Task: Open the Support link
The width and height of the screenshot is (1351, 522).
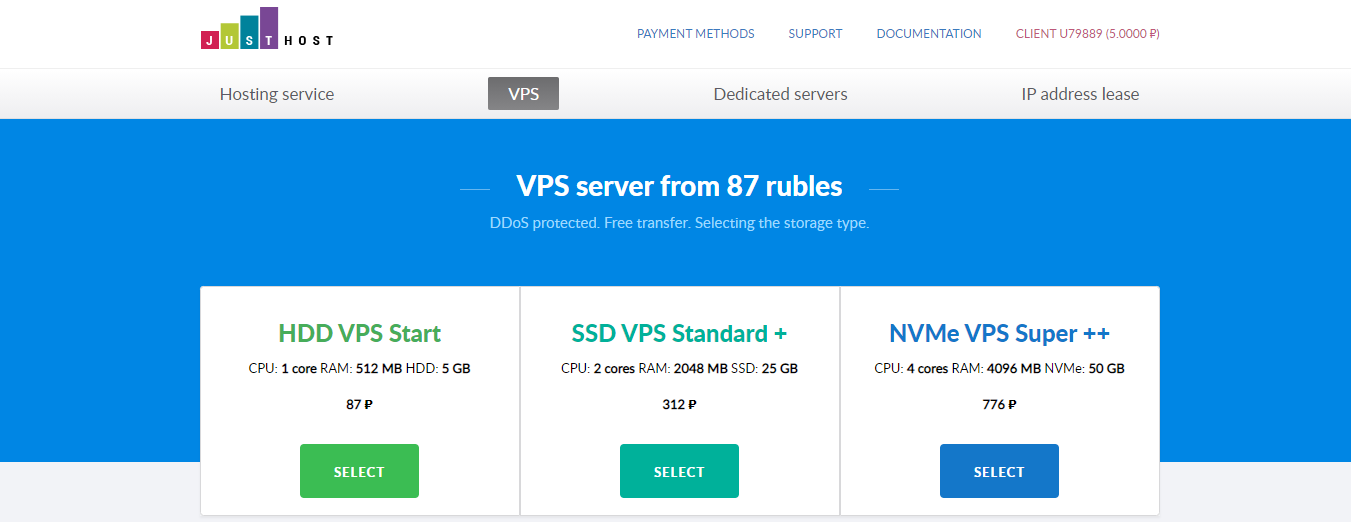Action: point(815,34)
